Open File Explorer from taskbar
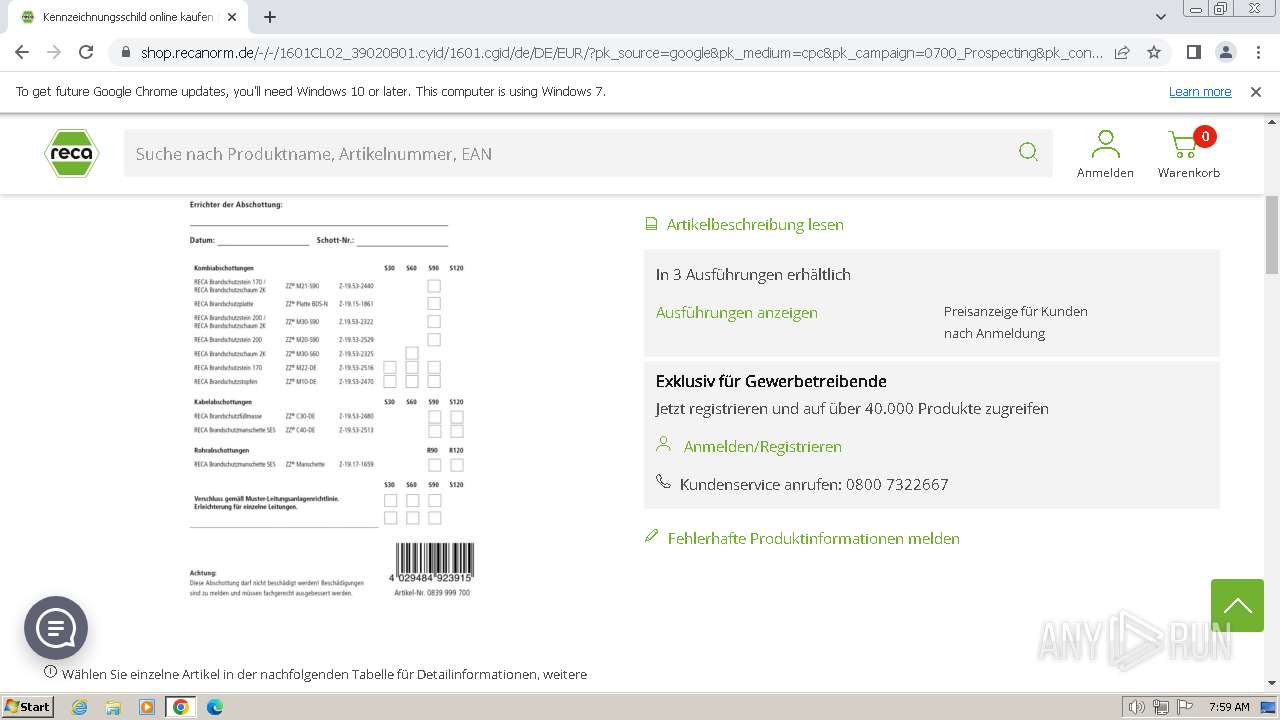Image resolution: width=1280 pixels, height=720 pixels. 113,707
